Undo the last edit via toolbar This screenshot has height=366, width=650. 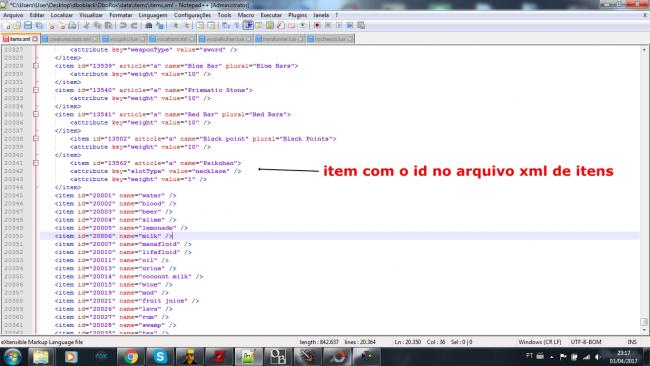[x=123, y=26]
